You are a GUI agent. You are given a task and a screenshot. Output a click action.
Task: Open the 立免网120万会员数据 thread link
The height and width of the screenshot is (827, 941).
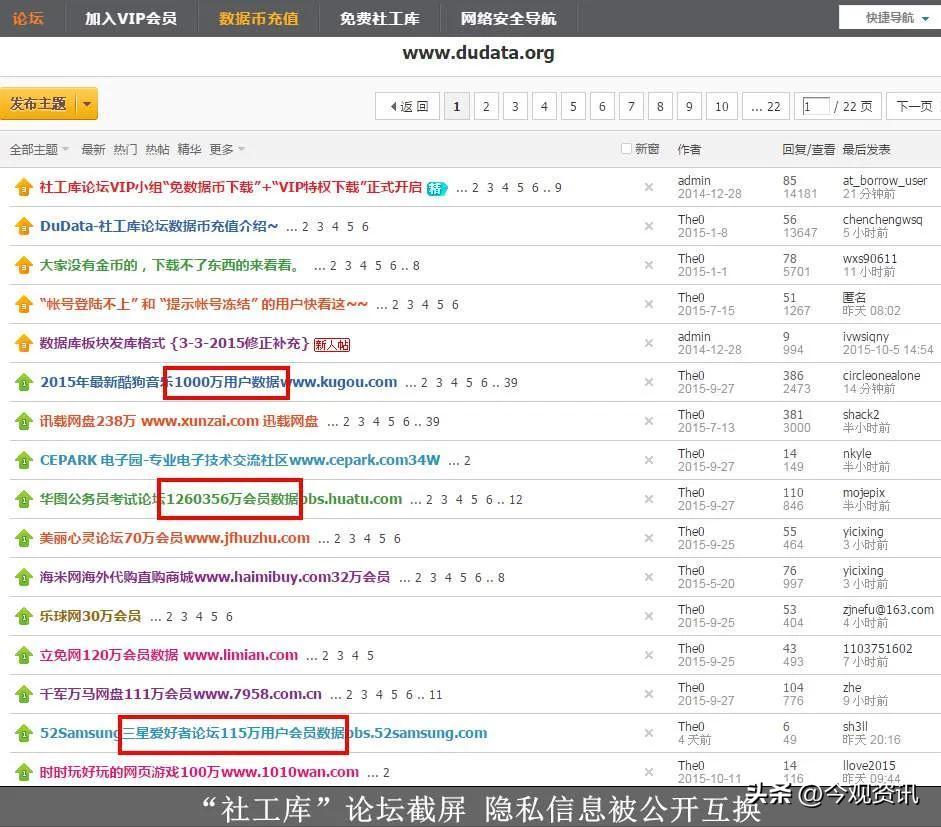[109, 655]
